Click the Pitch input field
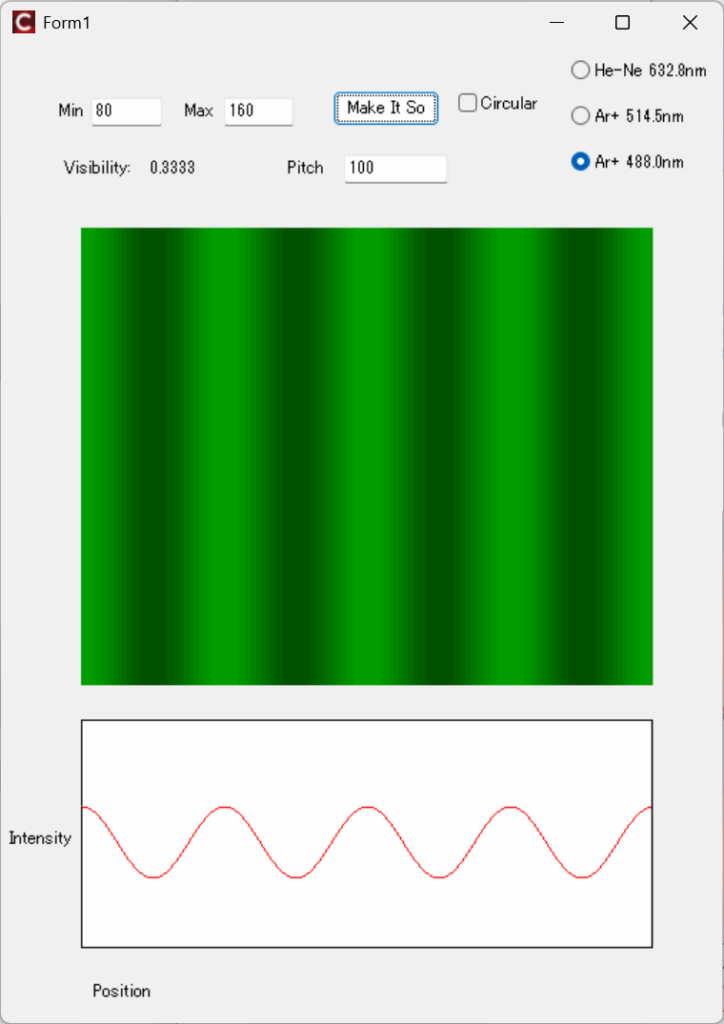The height and width of the screenshot is (1024, 724). click(x=395, y=168)
